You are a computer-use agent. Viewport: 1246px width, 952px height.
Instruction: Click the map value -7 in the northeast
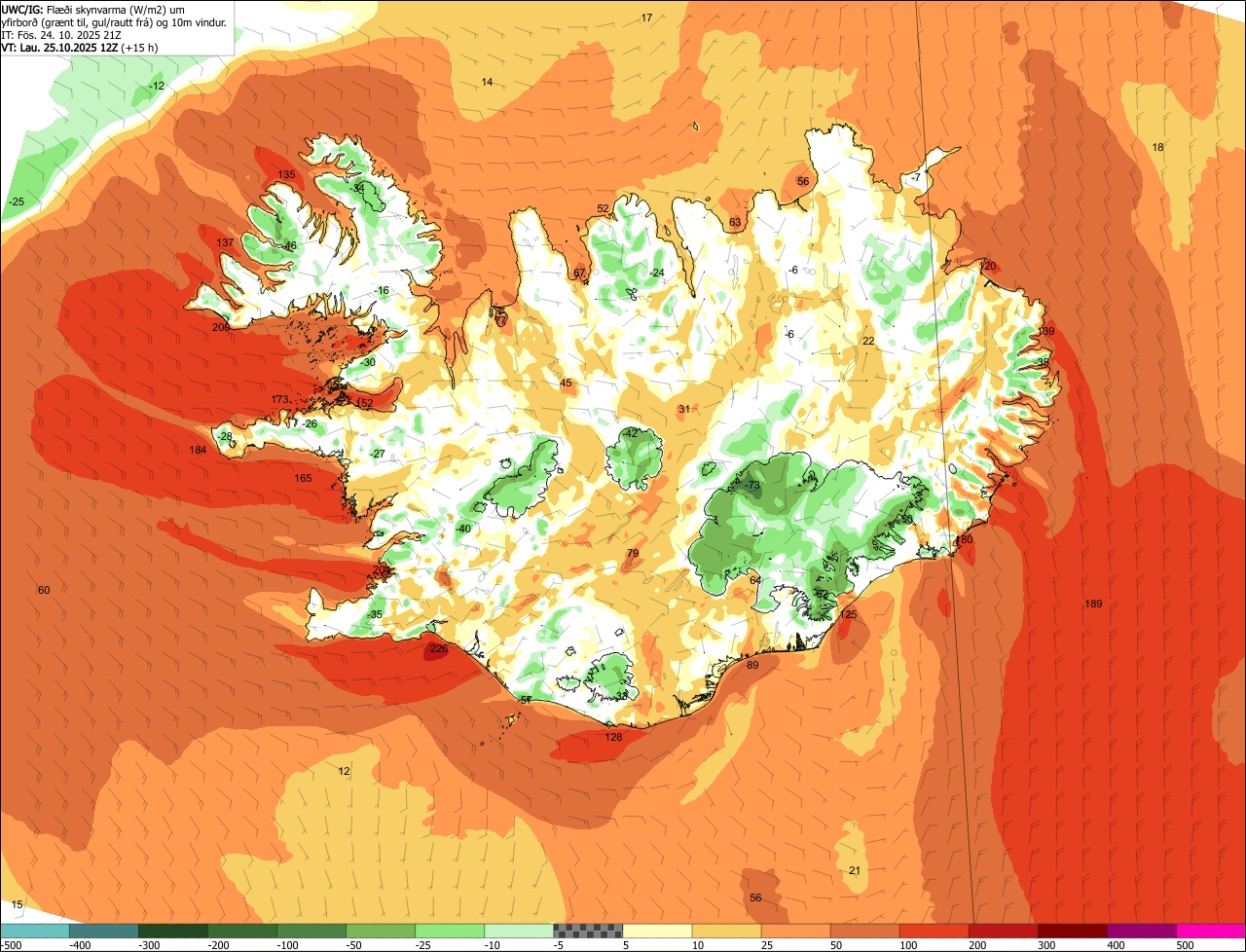pyautogui.click(x=915, y=177)
